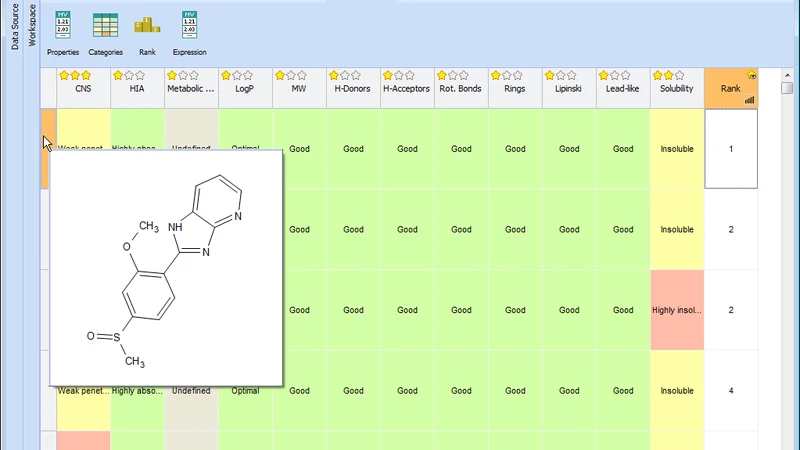This screenshot has width=800, height=450.
Task: Click the molecule structure thumbnail popup
Action: pyautogui.click(x=166, y=268)
